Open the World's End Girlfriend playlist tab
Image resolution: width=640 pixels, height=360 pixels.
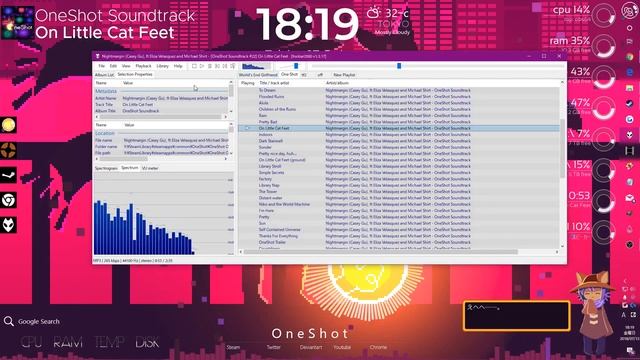(x=258, y=75)
